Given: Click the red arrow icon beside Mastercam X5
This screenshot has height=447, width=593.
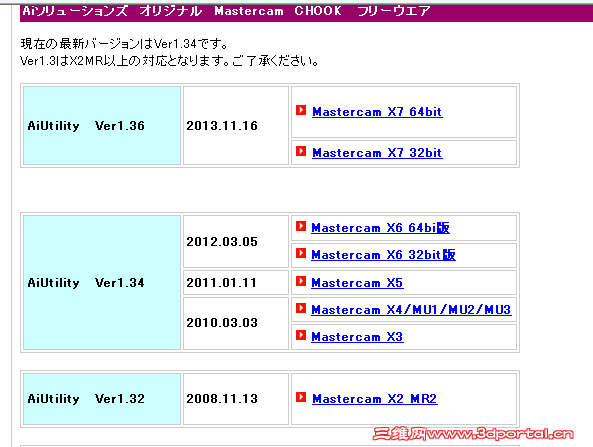Looking at the screenshot, I should (x=301, y=281).
